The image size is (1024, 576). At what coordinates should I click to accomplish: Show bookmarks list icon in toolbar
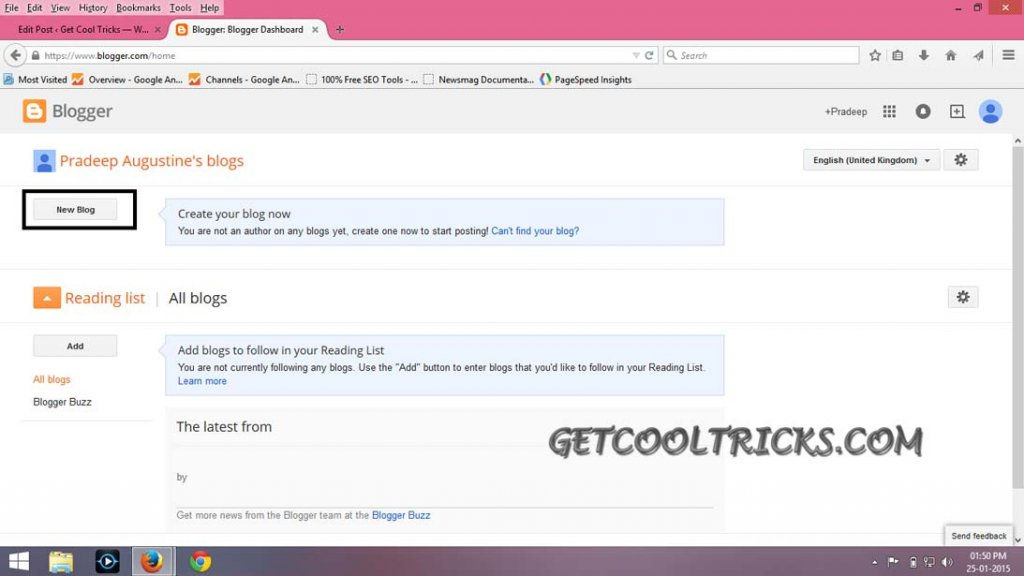pyautogui.click(x=898, y=56)
